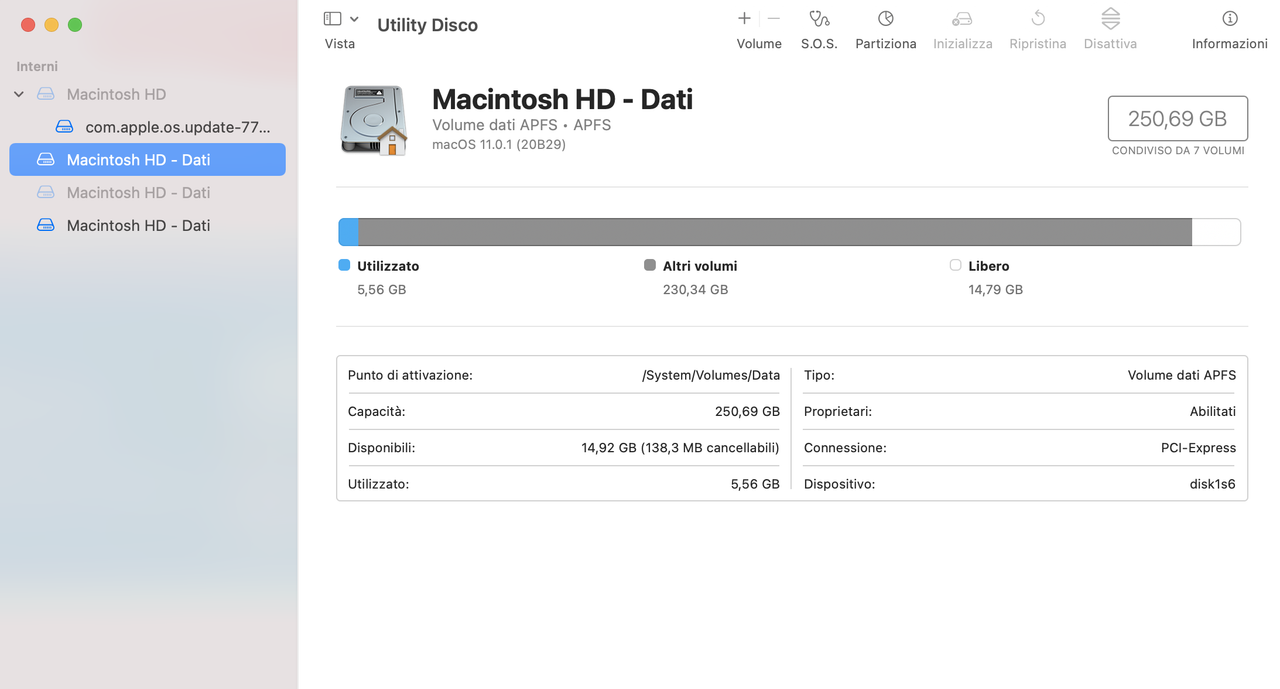
Task: Click the Partiziona toolbar label
Action: 886,44
